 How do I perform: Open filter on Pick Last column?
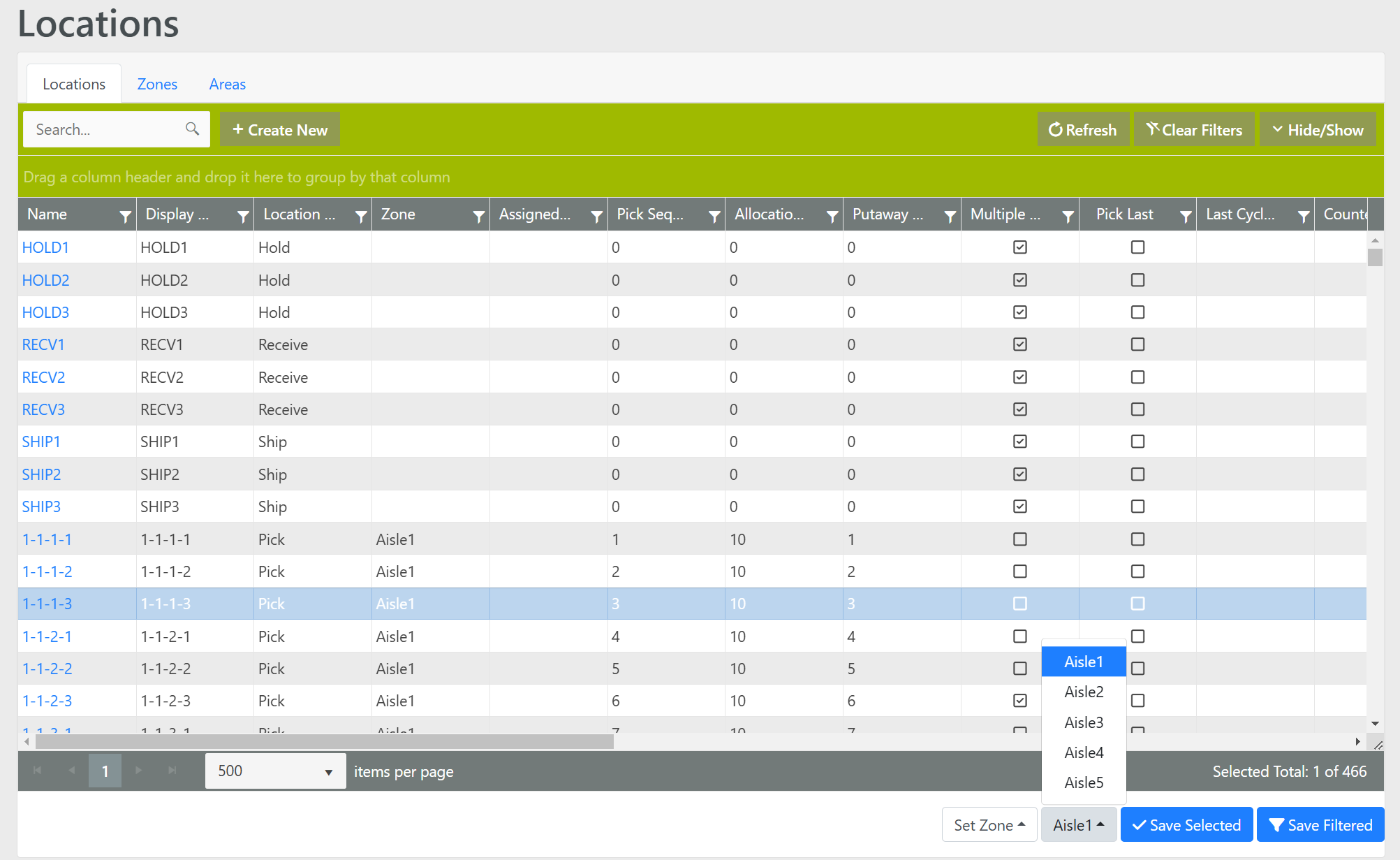pyautogui.click(x=1186, y=217)
